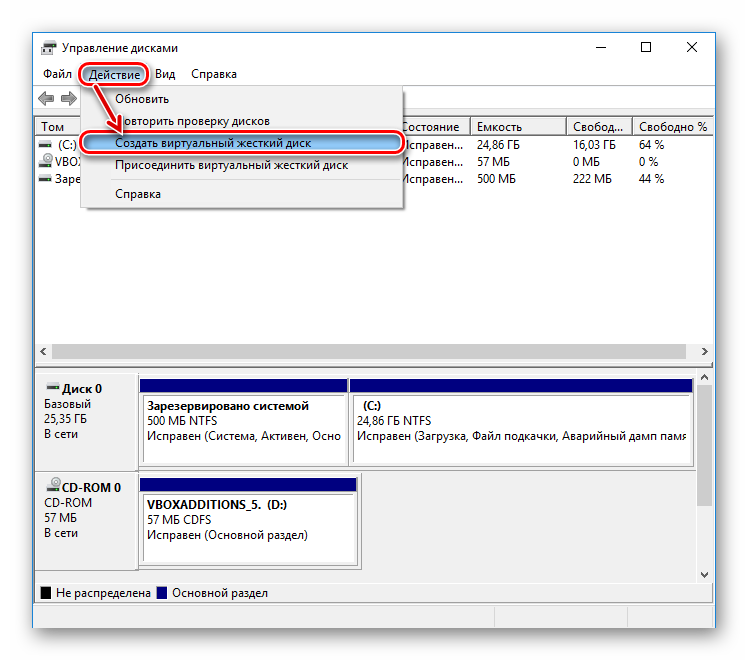Open the Справка menu in menu bar
The image size is (748, 660).
214,74
